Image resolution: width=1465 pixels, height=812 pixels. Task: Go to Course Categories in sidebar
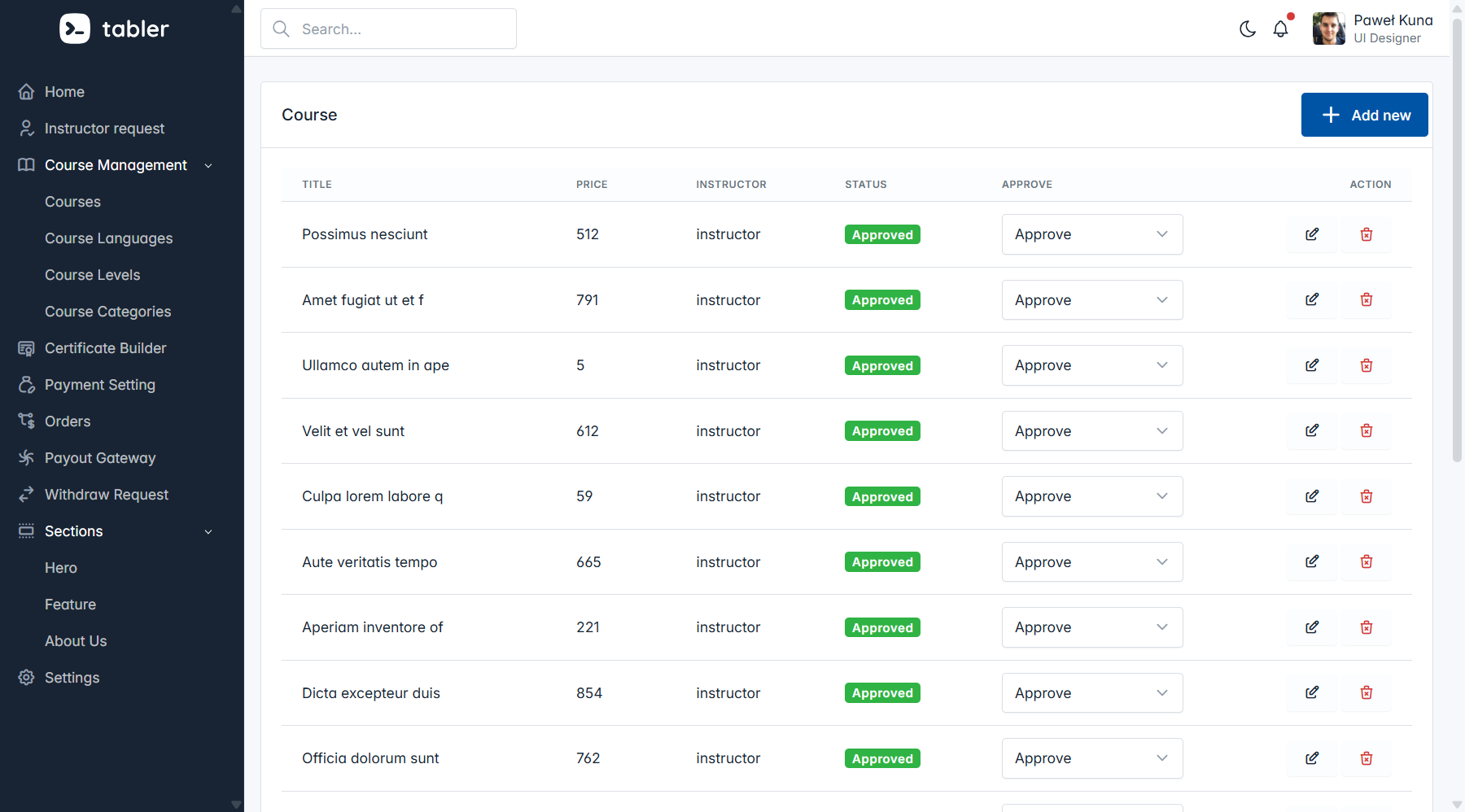[107, 312]
